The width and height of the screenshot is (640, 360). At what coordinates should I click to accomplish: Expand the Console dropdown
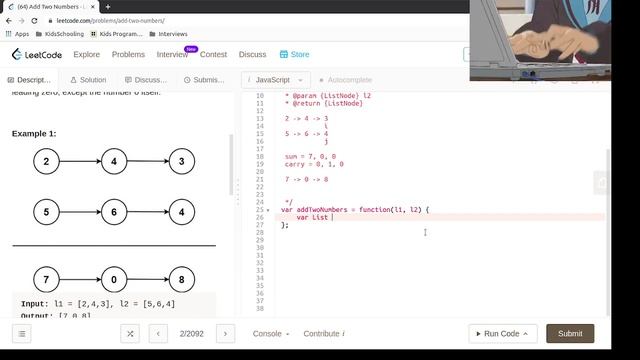(x=271, y=334)
